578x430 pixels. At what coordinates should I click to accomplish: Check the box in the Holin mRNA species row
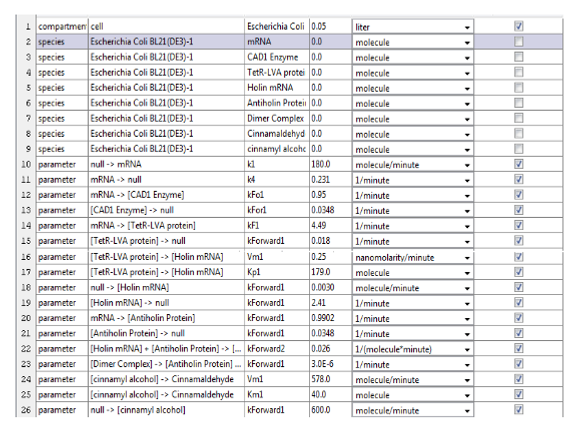click(518, 87)
